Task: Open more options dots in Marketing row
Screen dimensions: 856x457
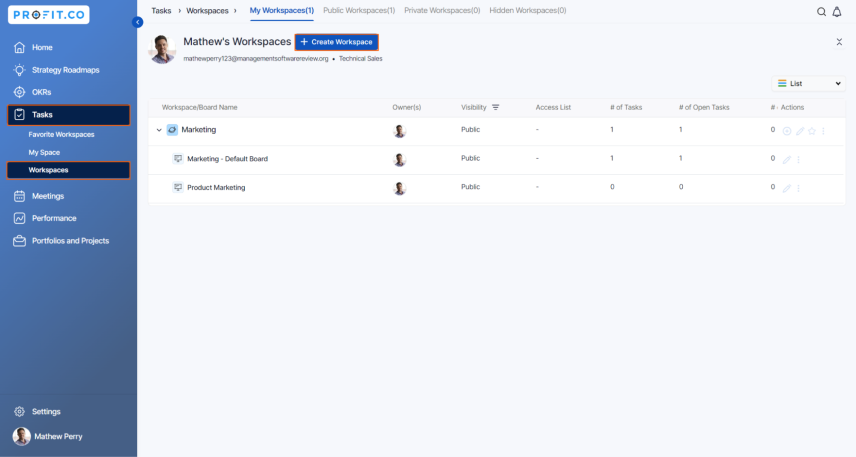Action: [823, 131]
